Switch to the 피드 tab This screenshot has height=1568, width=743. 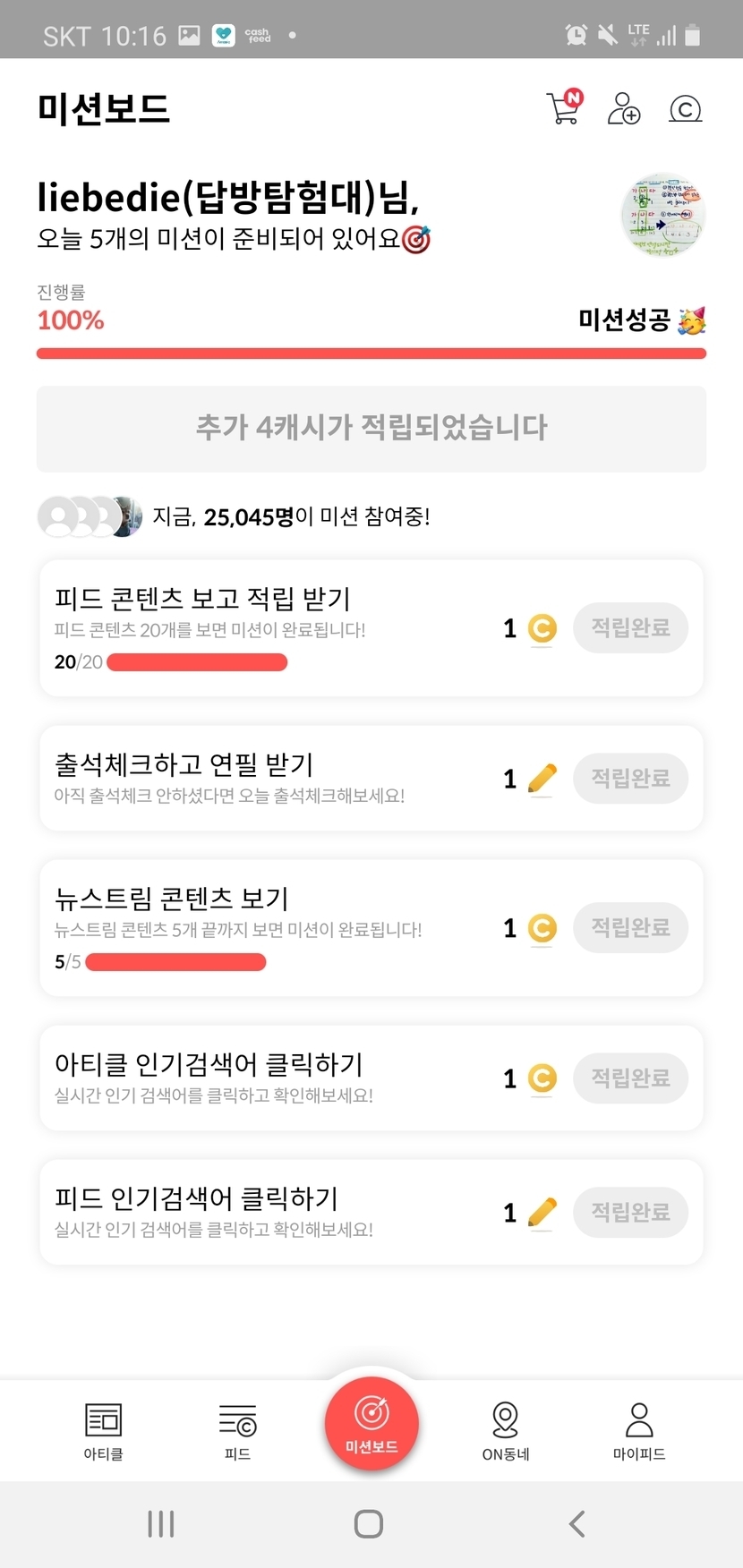tap(237, 1429)
